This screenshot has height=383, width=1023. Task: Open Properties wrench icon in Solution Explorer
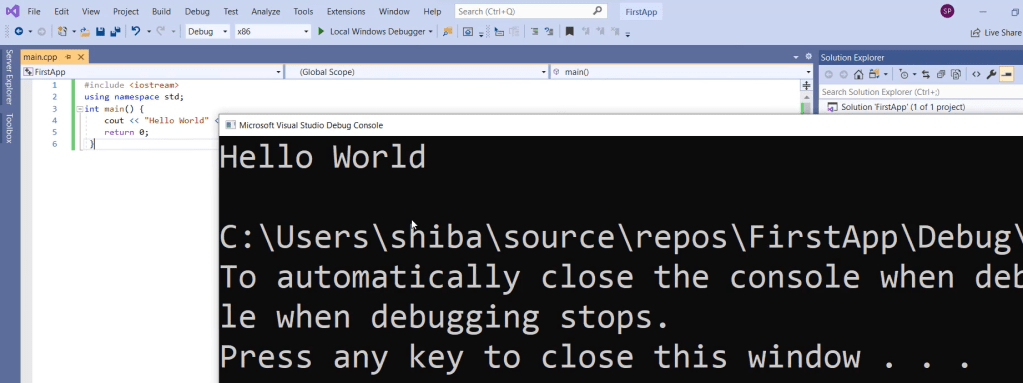[x=992, y=74]
